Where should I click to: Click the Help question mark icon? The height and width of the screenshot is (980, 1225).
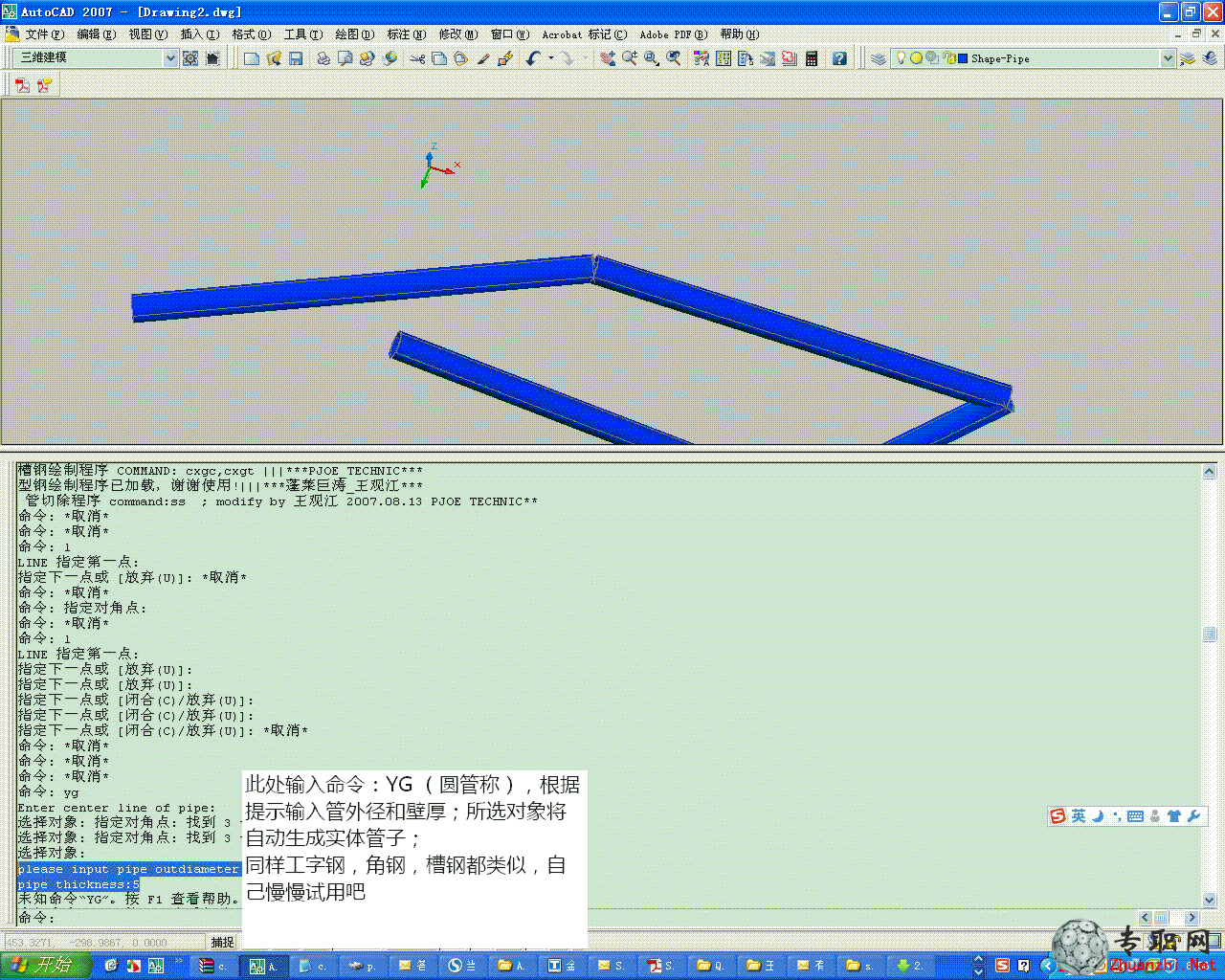pyautogui.click(x=839, y=58)
